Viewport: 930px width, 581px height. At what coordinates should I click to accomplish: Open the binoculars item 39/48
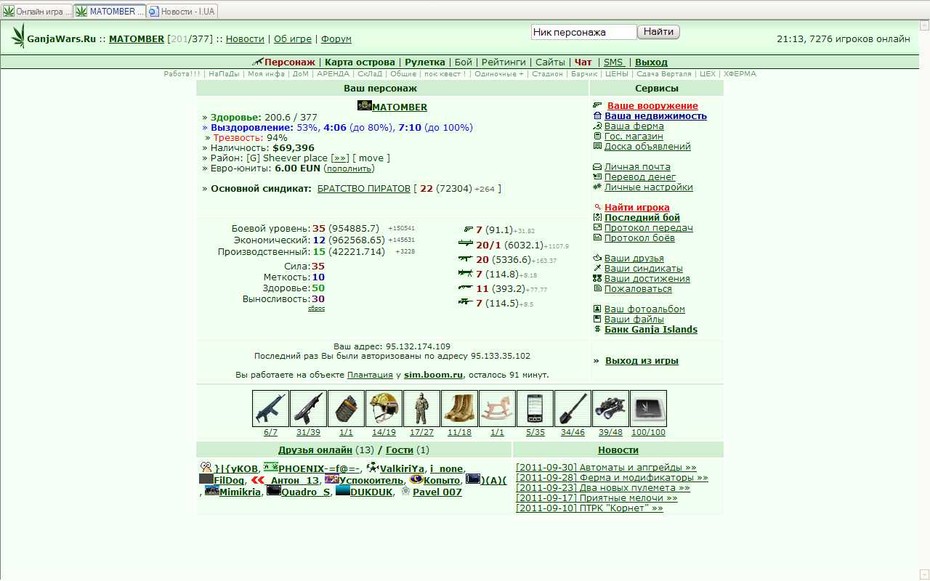click(x=610, y=408)
